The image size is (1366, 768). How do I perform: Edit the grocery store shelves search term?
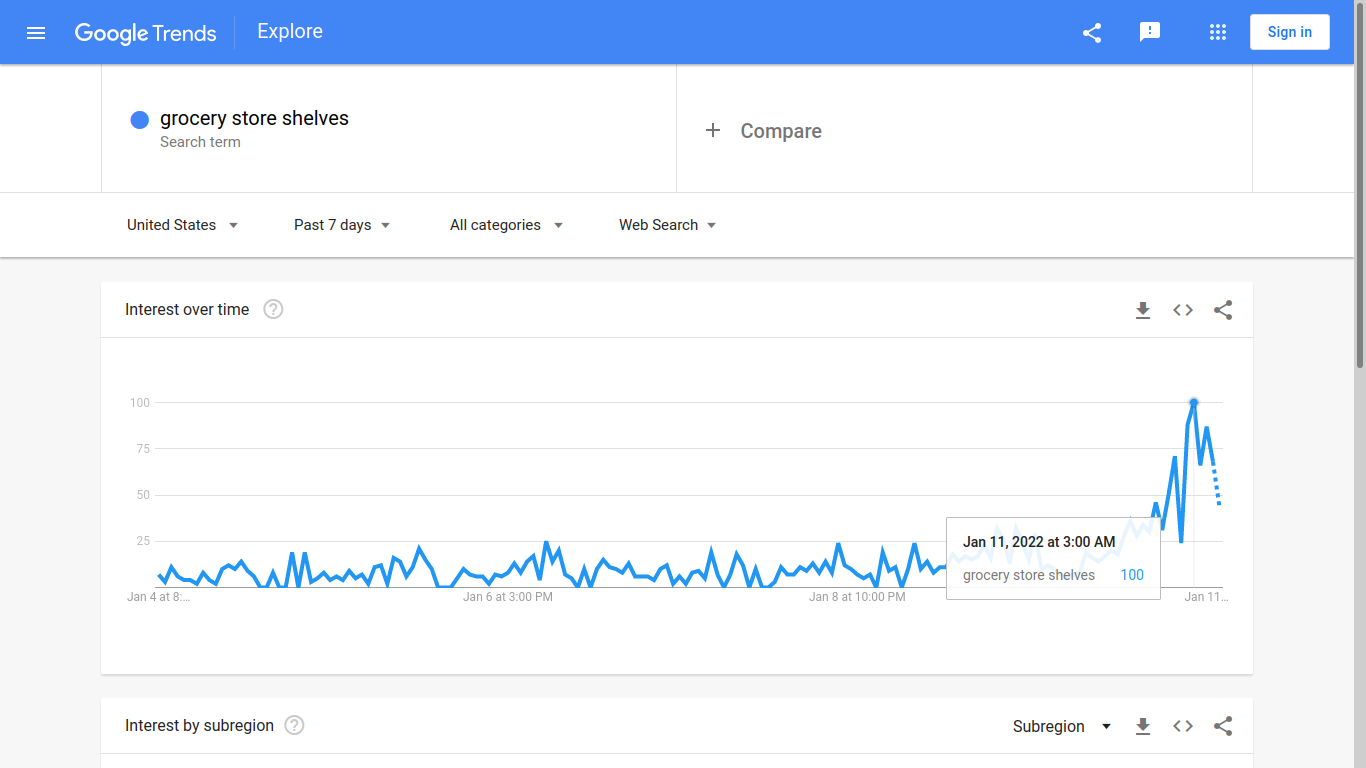pos(254,118)
